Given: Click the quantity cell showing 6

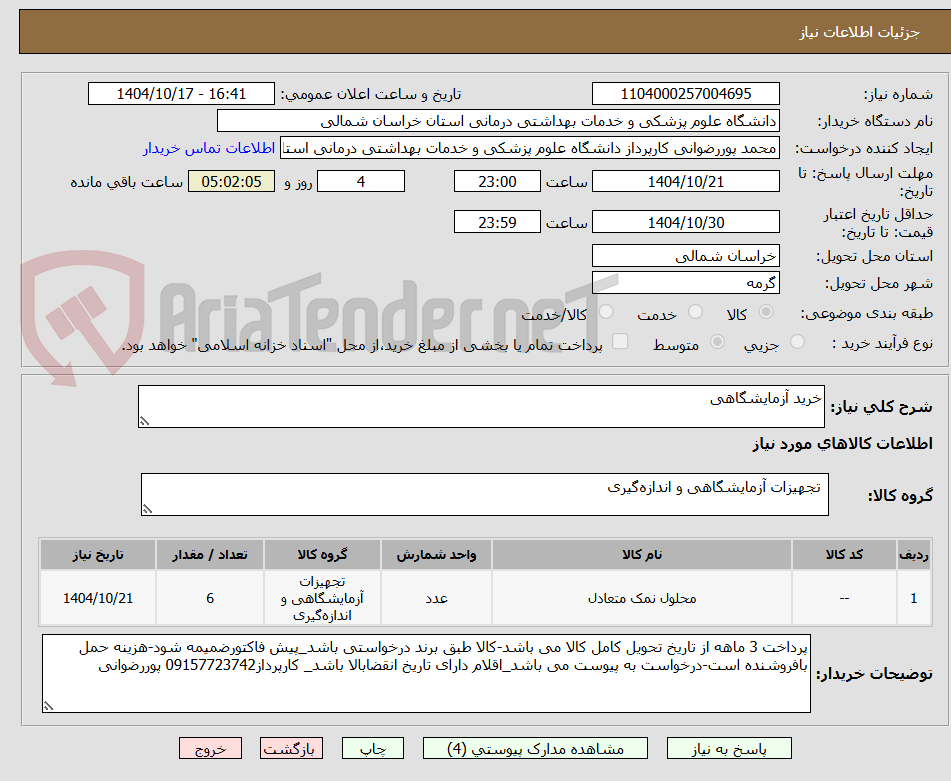Looking at the screenshot, I should pos(210,598).
